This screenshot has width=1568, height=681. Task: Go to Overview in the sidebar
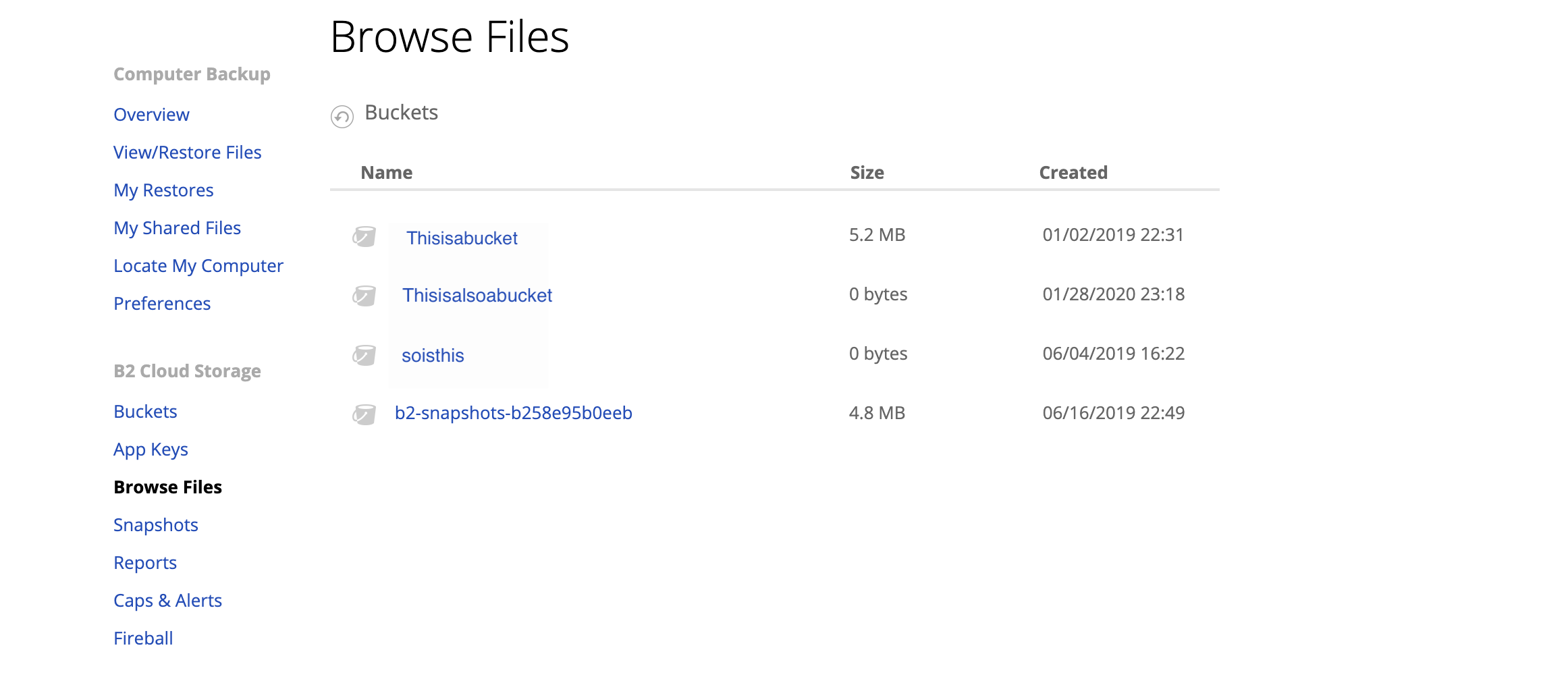coord(151,115)
